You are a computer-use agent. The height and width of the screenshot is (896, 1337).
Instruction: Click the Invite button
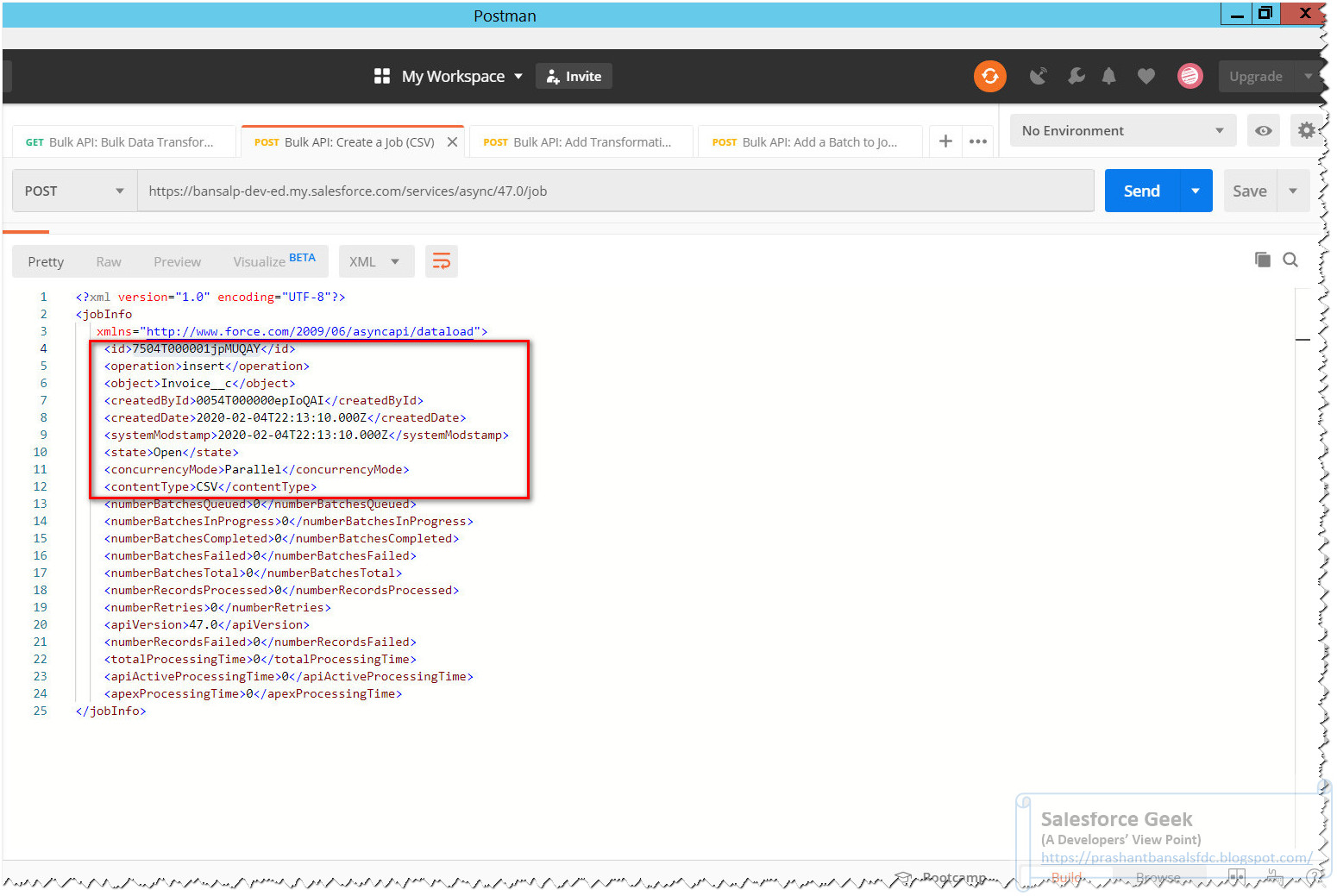coord(574,76)
